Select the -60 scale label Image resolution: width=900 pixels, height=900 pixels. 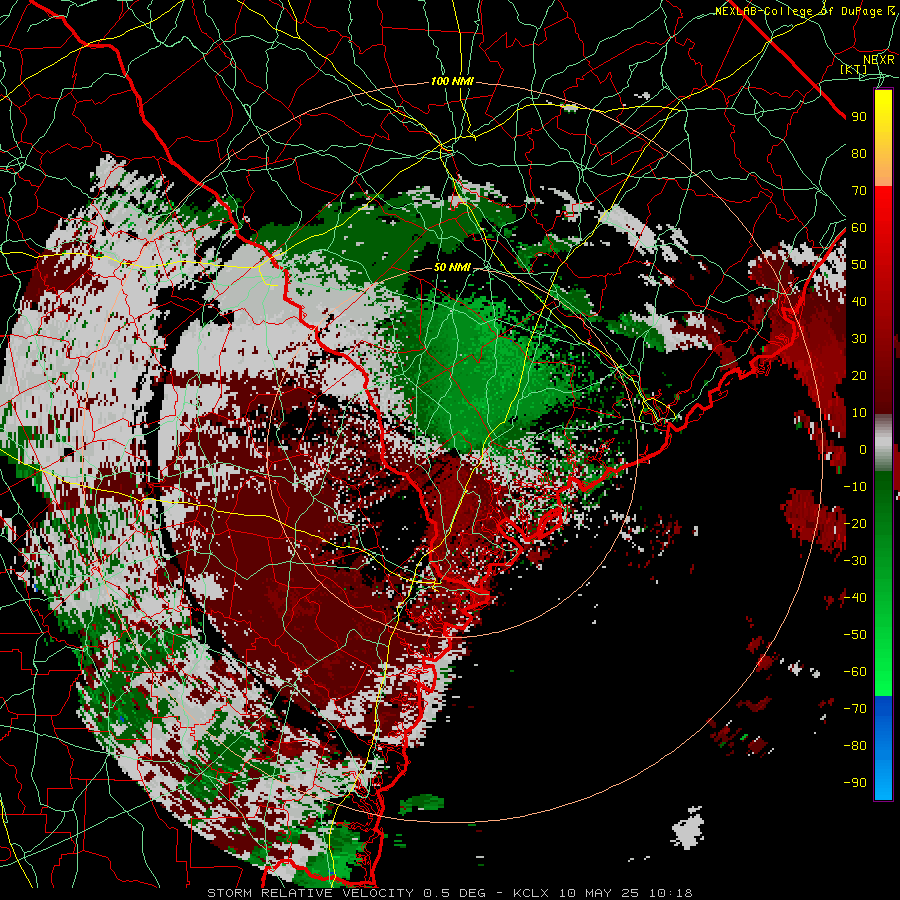[855, 672]
